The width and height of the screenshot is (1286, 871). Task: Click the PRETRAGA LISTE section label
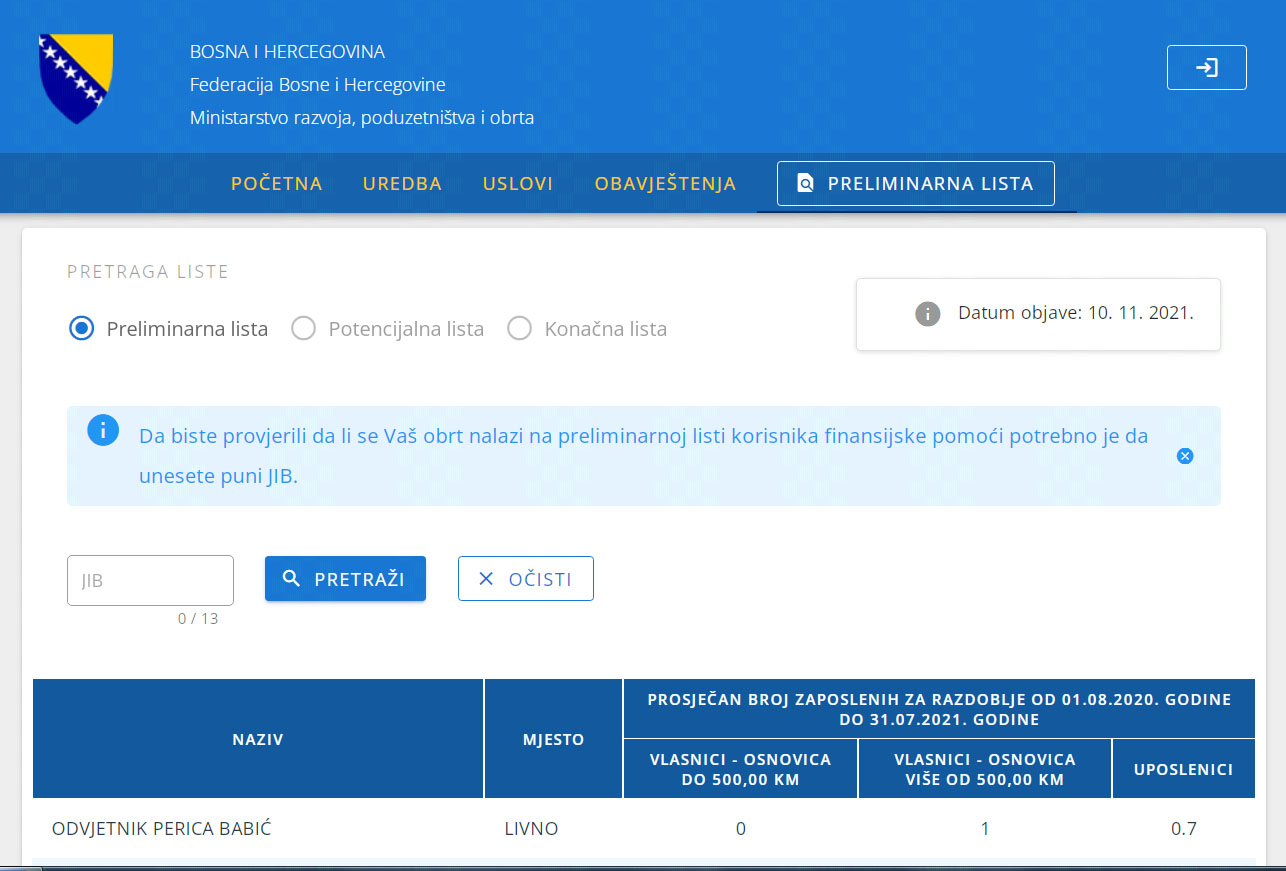pos(148,272)
